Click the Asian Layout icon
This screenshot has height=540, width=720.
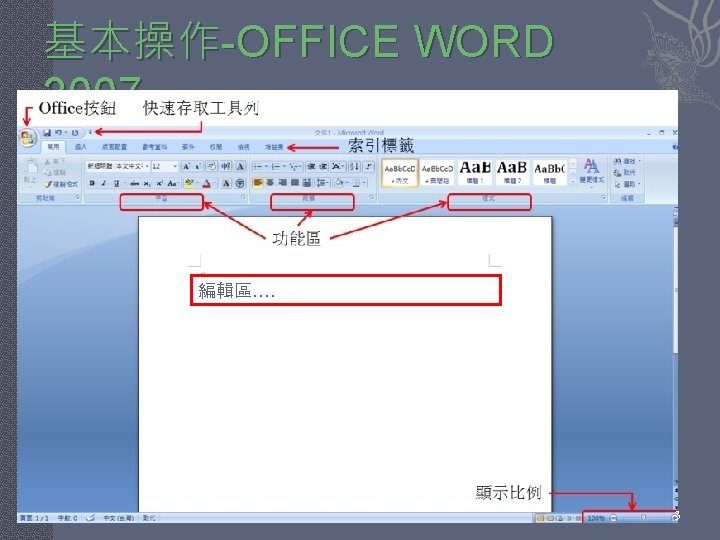pos(337,166)
